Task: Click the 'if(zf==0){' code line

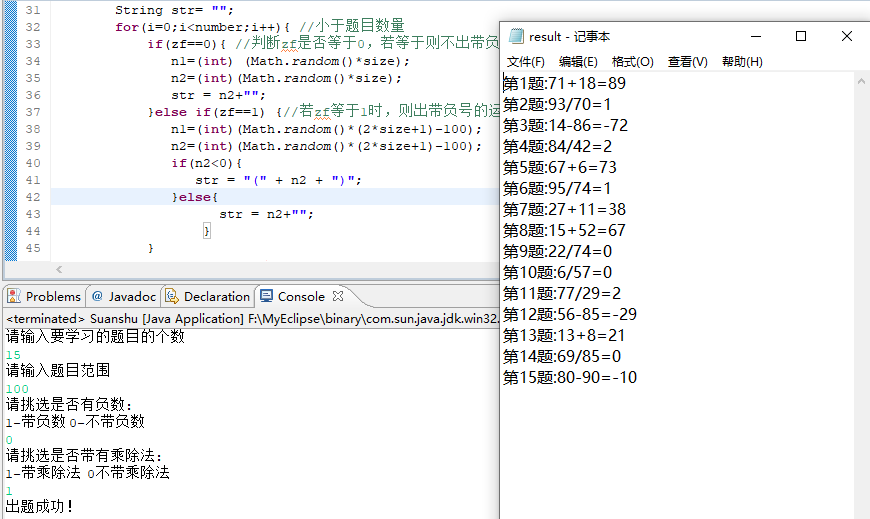Action: [x=186, y=44]
